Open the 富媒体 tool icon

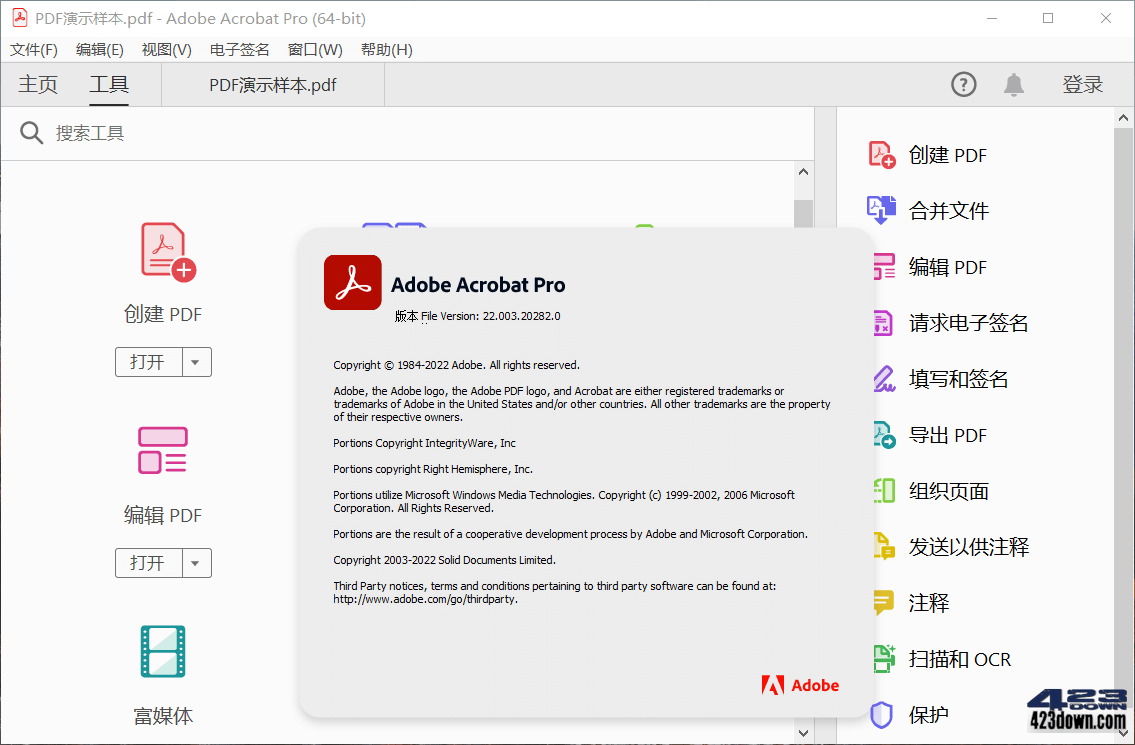click(x=163, y=650)
